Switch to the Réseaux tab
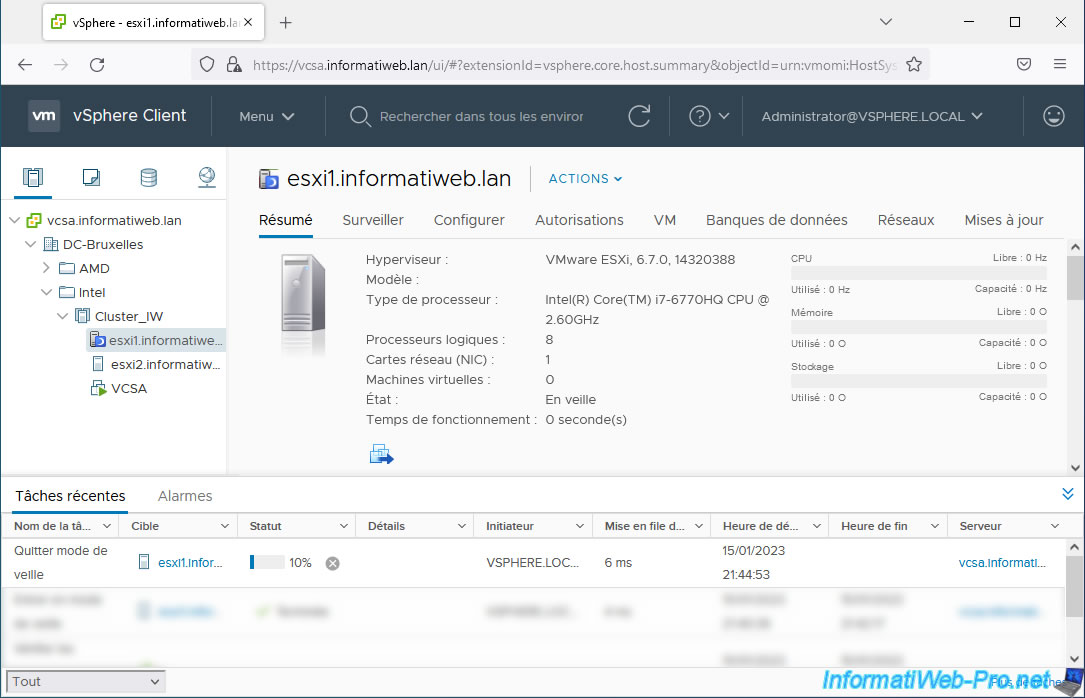The width and height of the screenshot is (1085, 698). click(906, 220)
